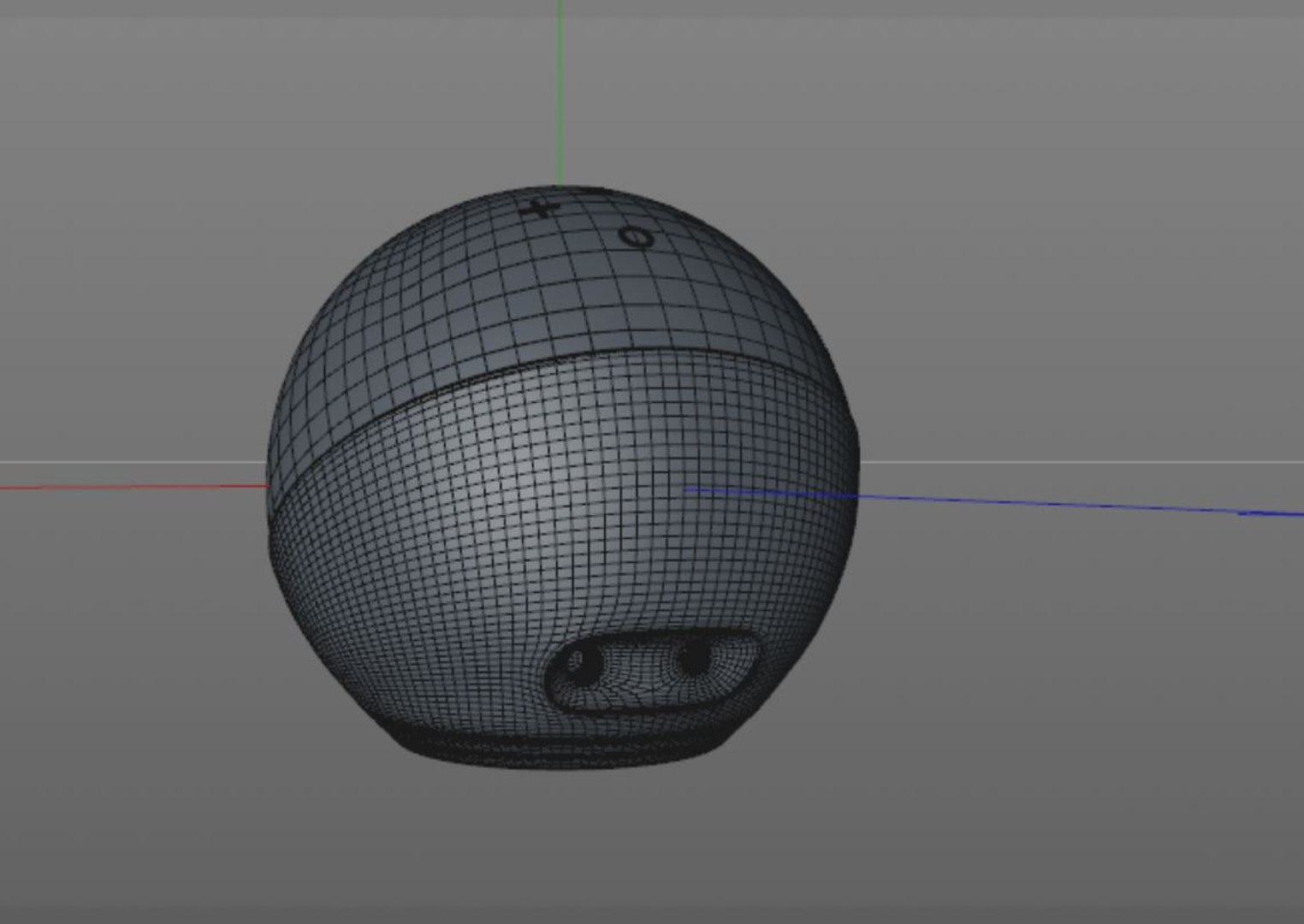The width and height of the screenshot is (1304, 924).
Task: Click the green vertical axis line
Action: (x=559, y=92)
